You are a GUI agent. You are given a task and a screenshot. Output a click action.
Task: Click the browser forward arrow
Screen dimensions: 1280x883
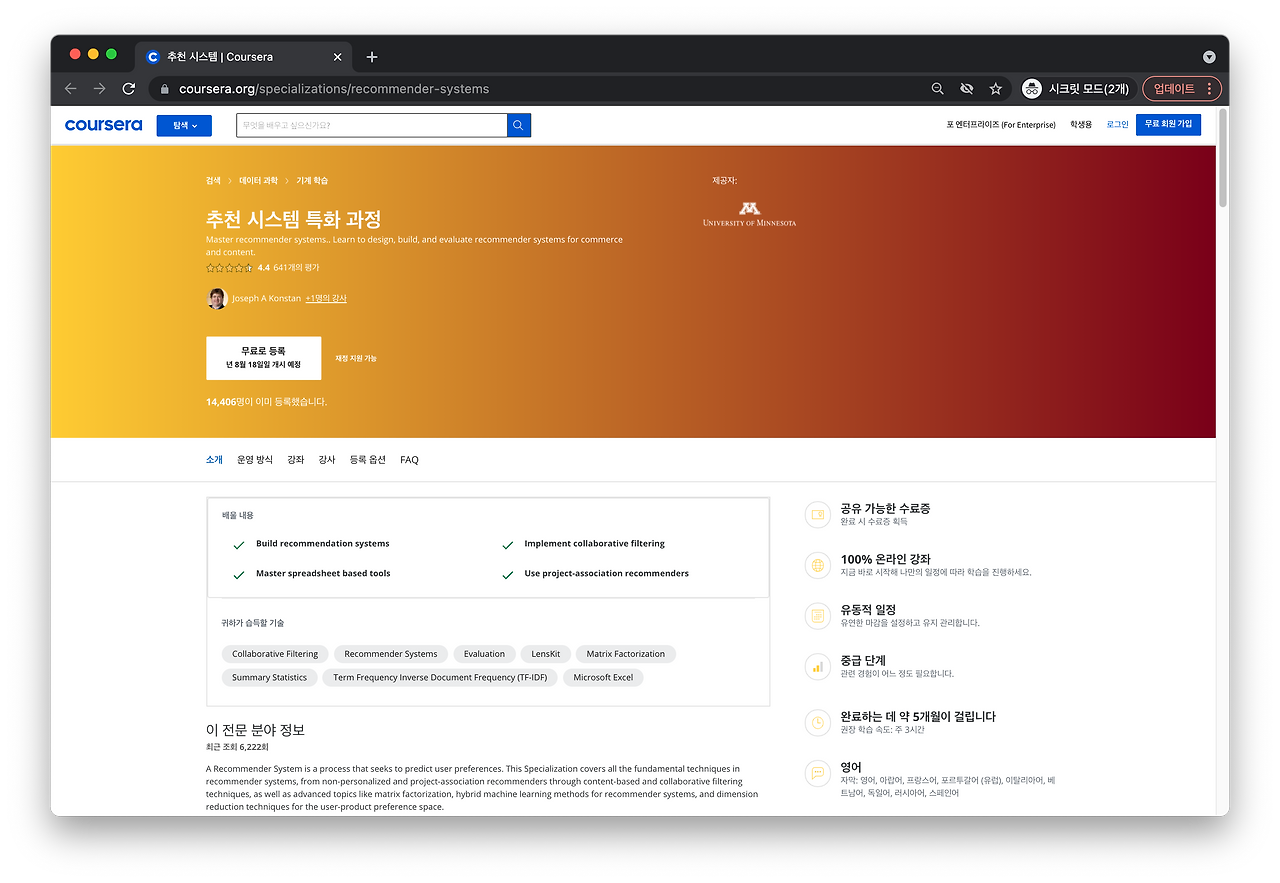coord(100,89)
